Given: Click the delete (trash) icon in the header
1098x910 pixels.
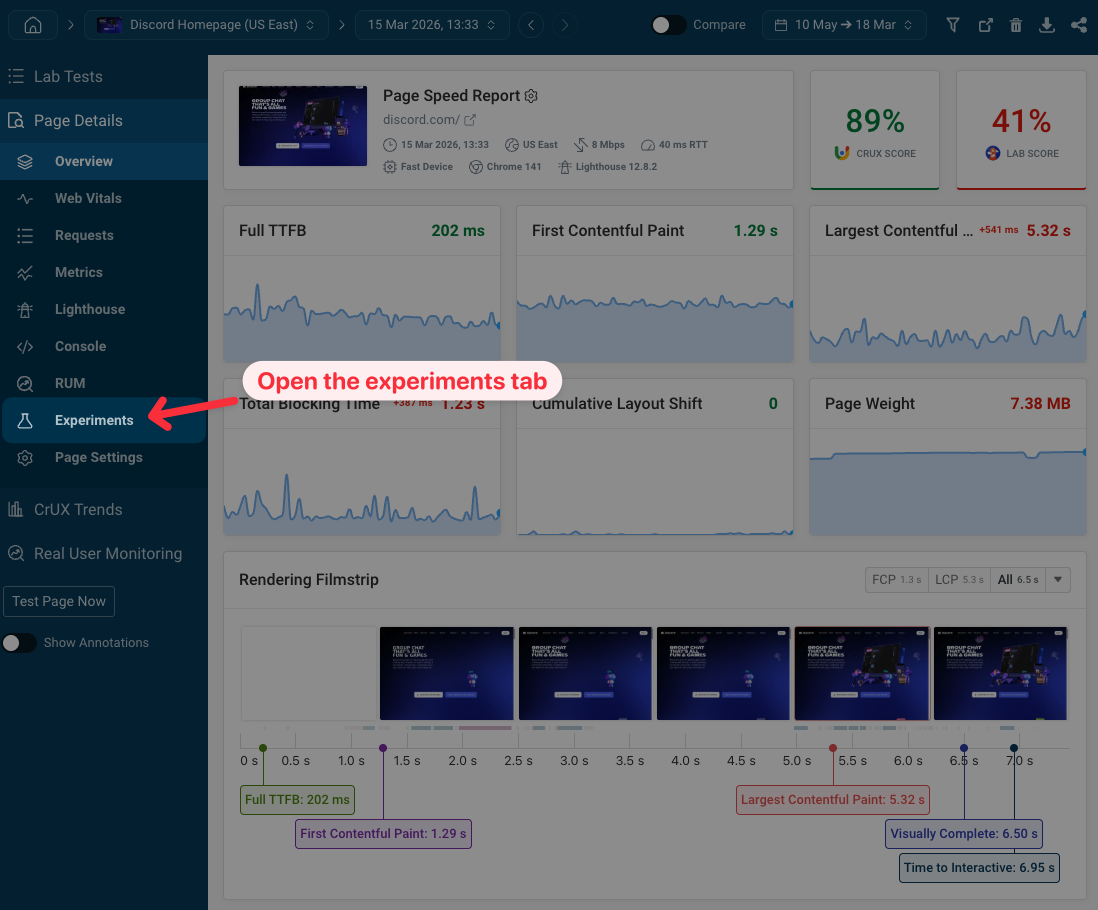Looking at the screenshot, I should click(x=1016, y=25).
